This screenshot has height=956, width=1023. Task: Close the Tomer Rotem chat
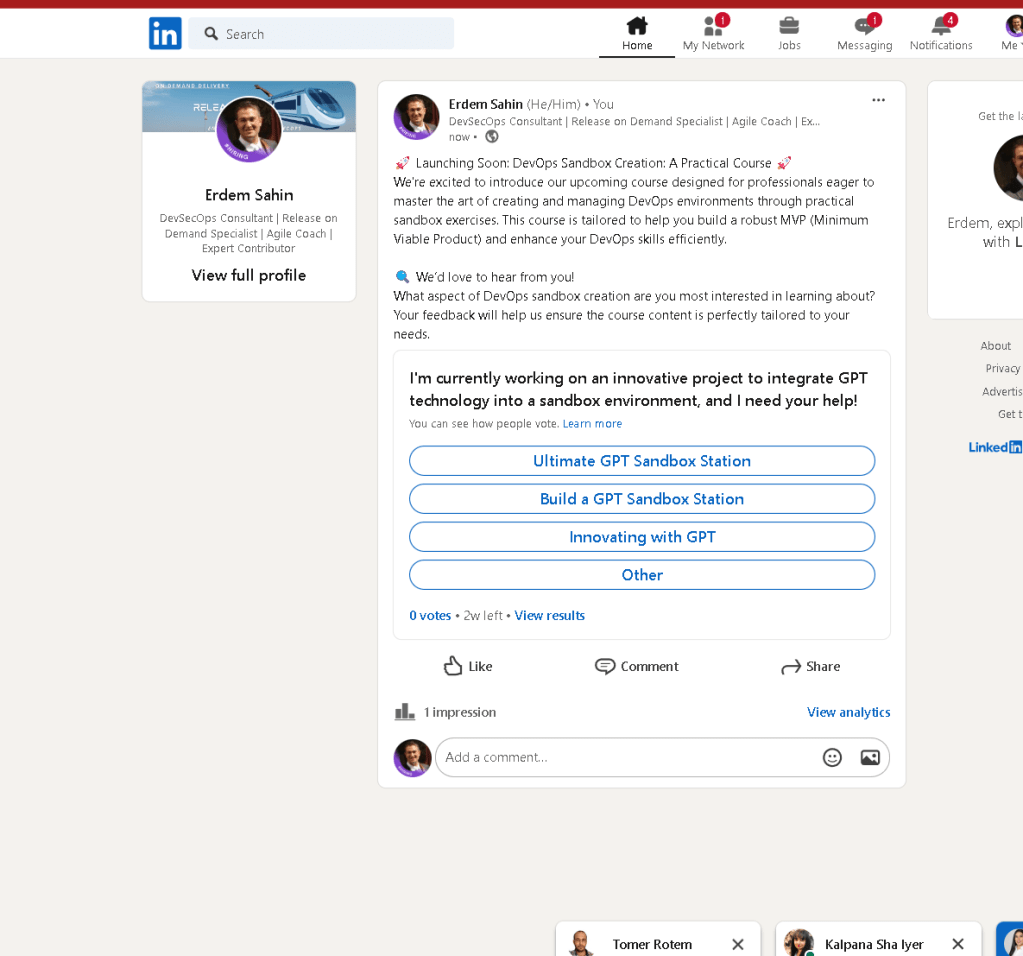[738, 944]
